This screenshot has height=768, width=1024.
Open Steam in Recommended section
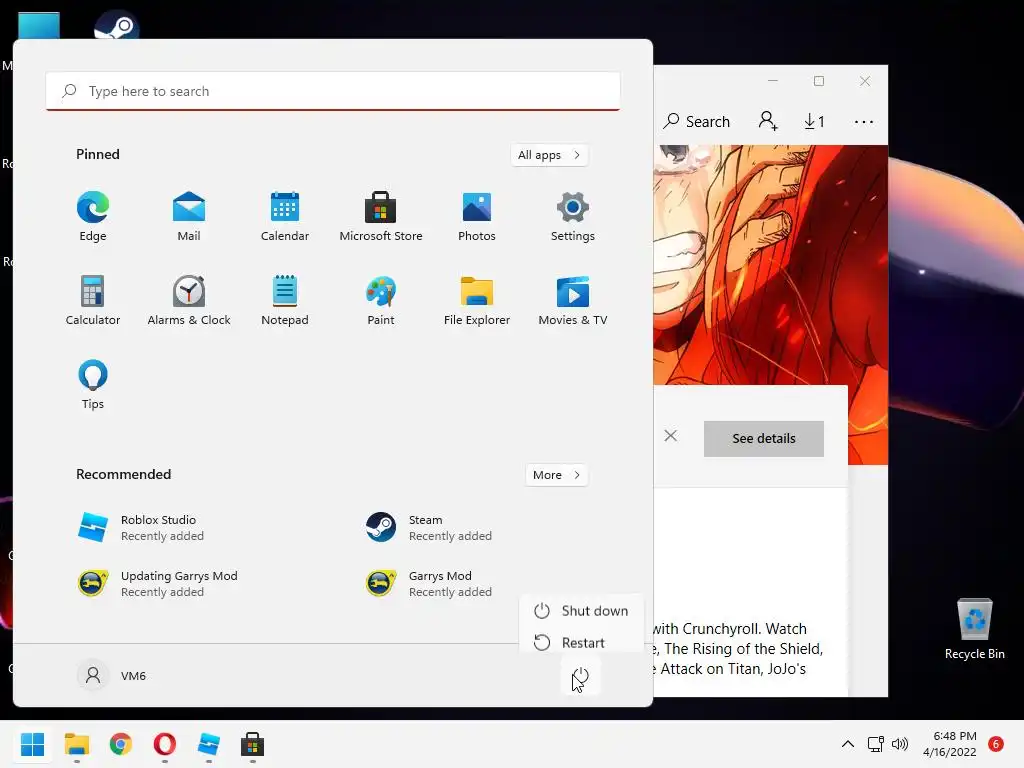pyautogui.click(x=428, y=528)
